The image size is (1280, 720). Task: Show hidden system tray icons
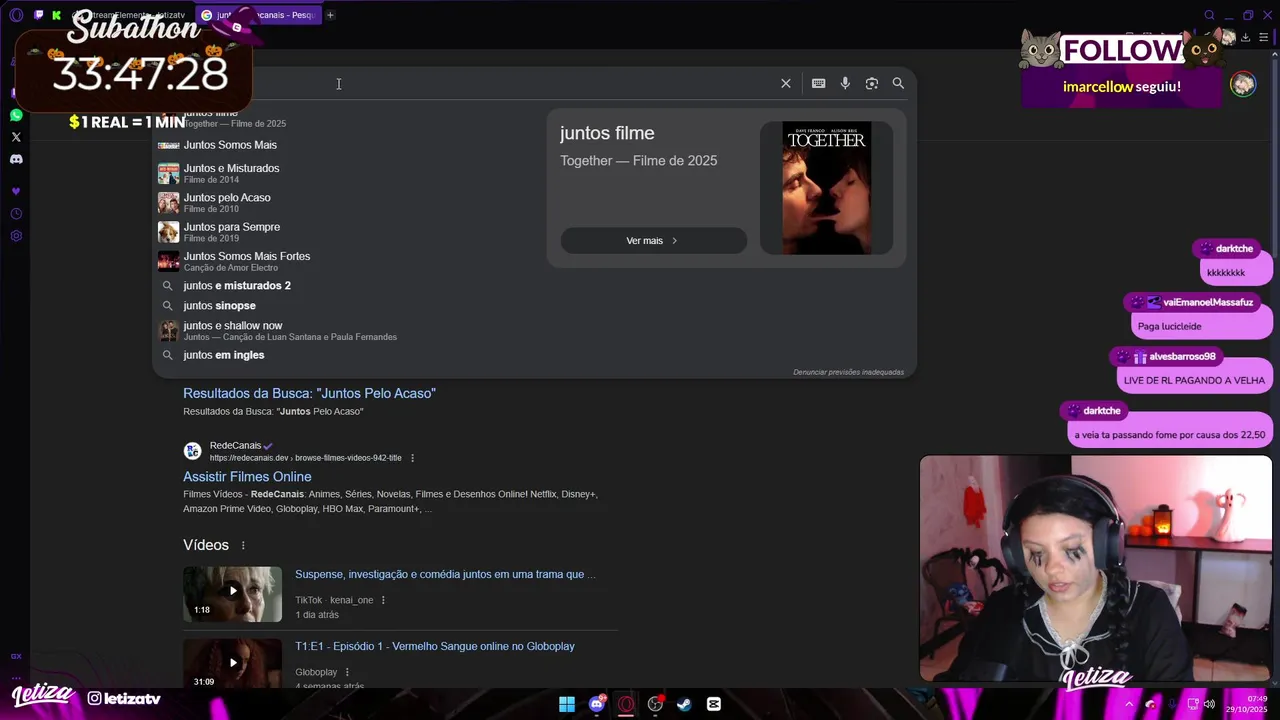point(1130,704)
